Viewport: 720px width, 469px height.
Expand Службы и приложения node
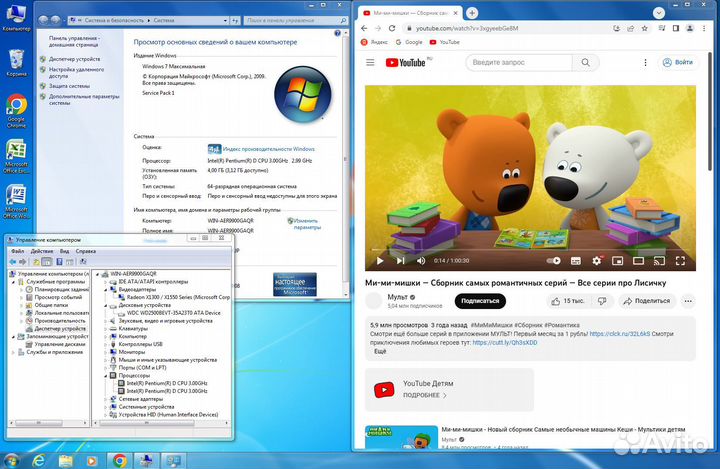pos(13,352)
